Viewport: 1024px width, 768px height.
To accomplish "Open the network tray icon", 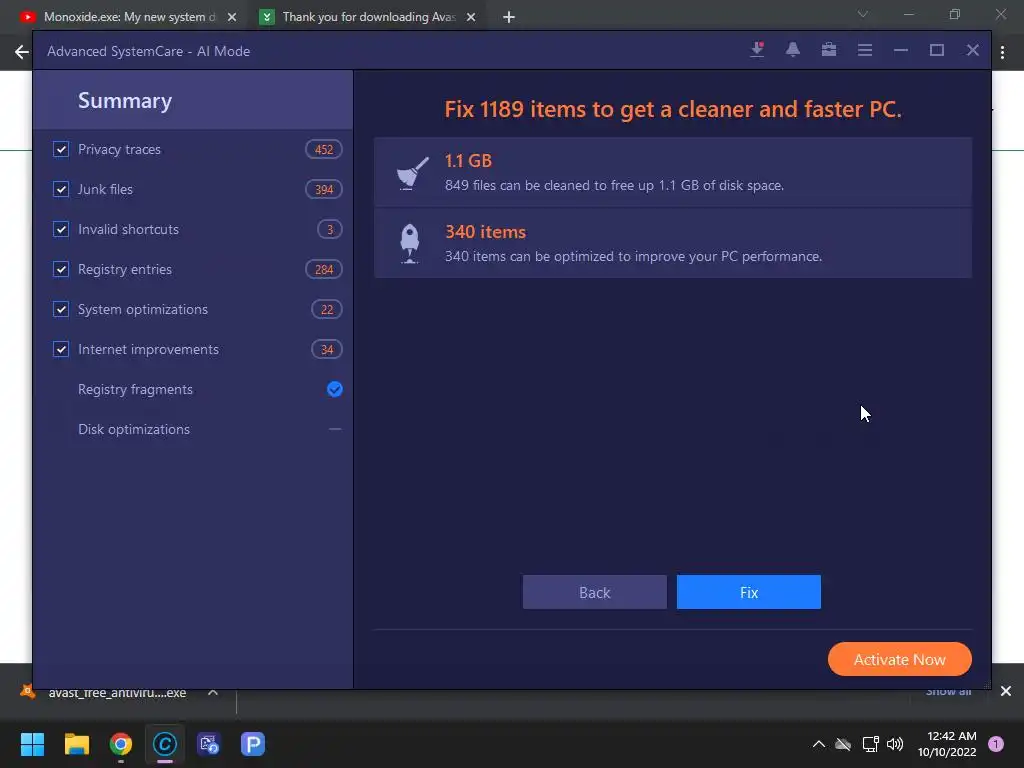I will 870,744.
